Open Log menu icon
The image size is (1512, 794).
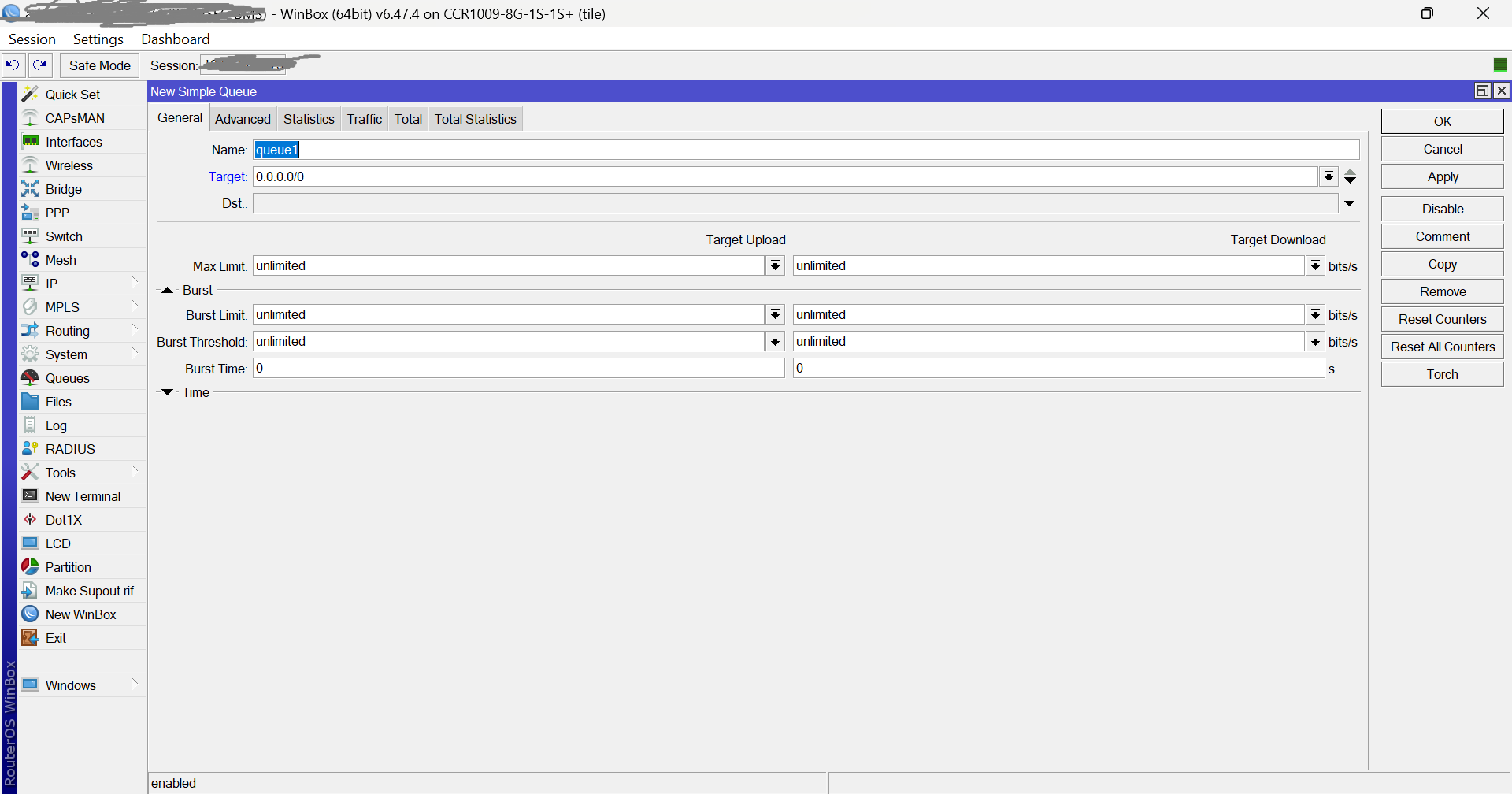(x=30, y=425)
